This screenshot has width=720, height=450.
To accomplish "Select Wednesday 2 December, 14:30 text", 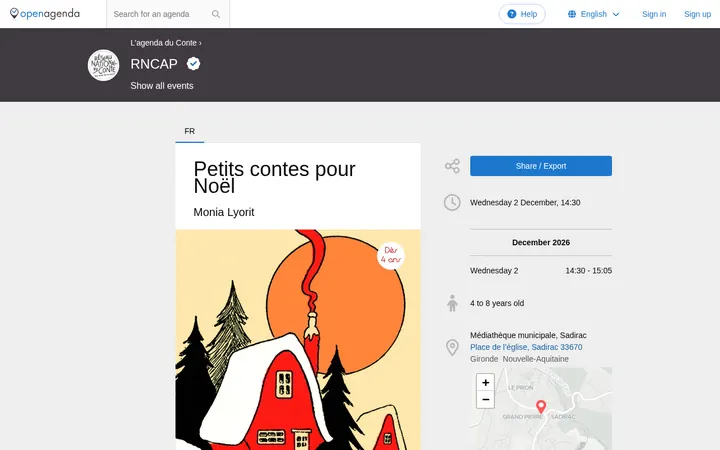I will (x=525, y=202).
